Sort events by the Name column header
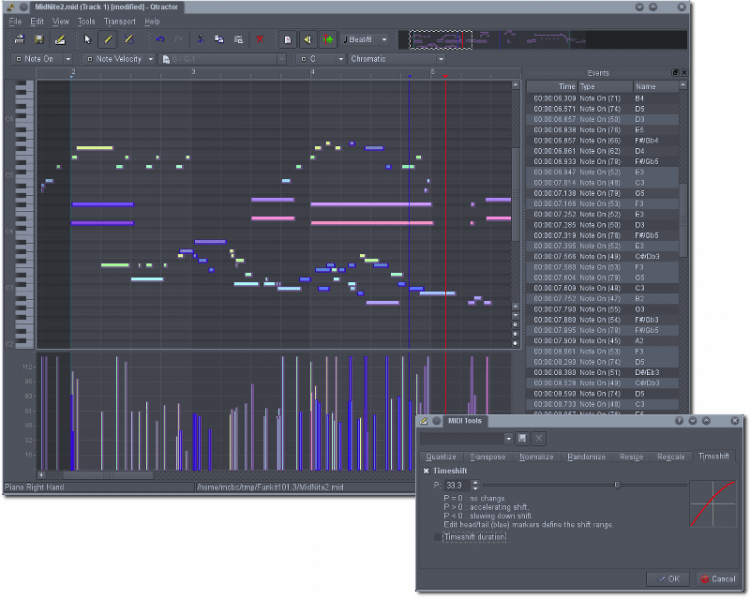This screenshot has height=600, width=750. tap(656, 87)
